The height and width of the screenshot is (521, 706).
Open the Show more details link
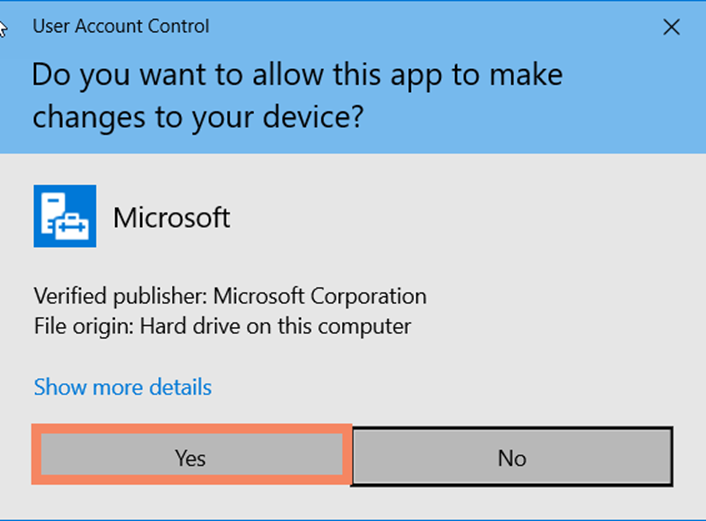click(122, 387)
